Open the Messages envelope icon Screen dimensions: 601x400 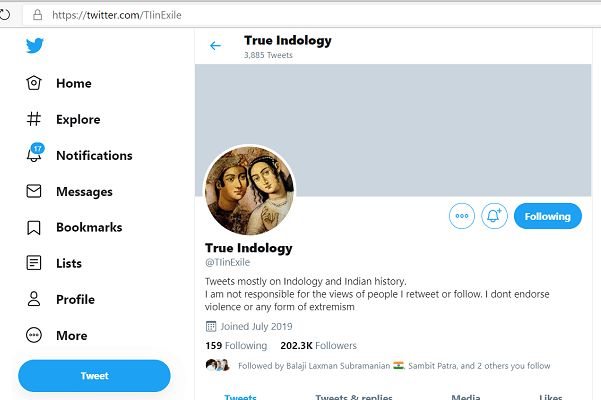tap(34, 191)
